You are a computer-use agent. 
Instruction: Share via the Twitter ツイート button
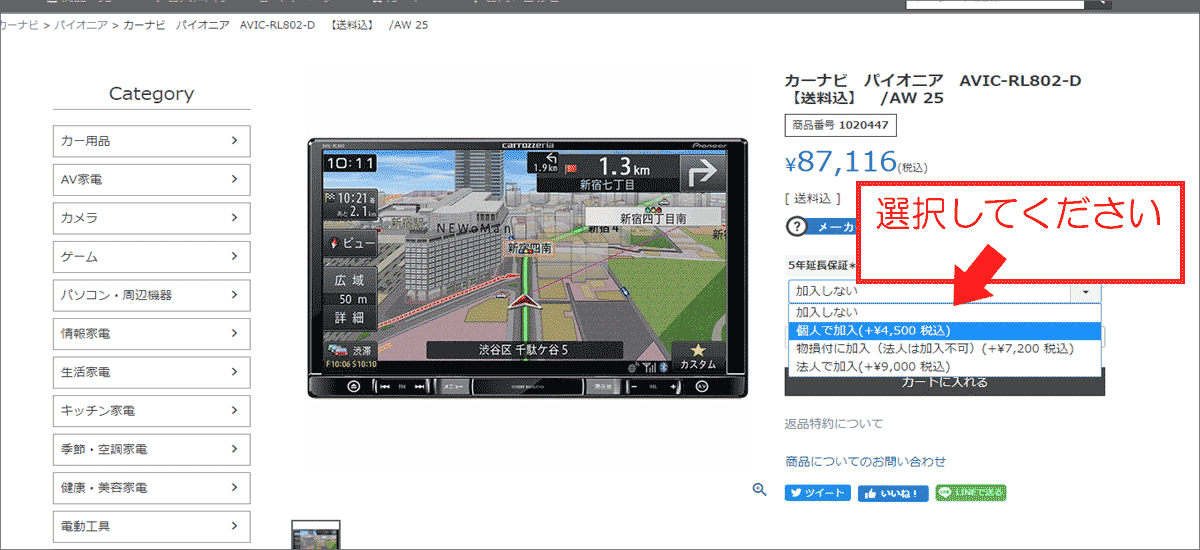pos(817,493)
